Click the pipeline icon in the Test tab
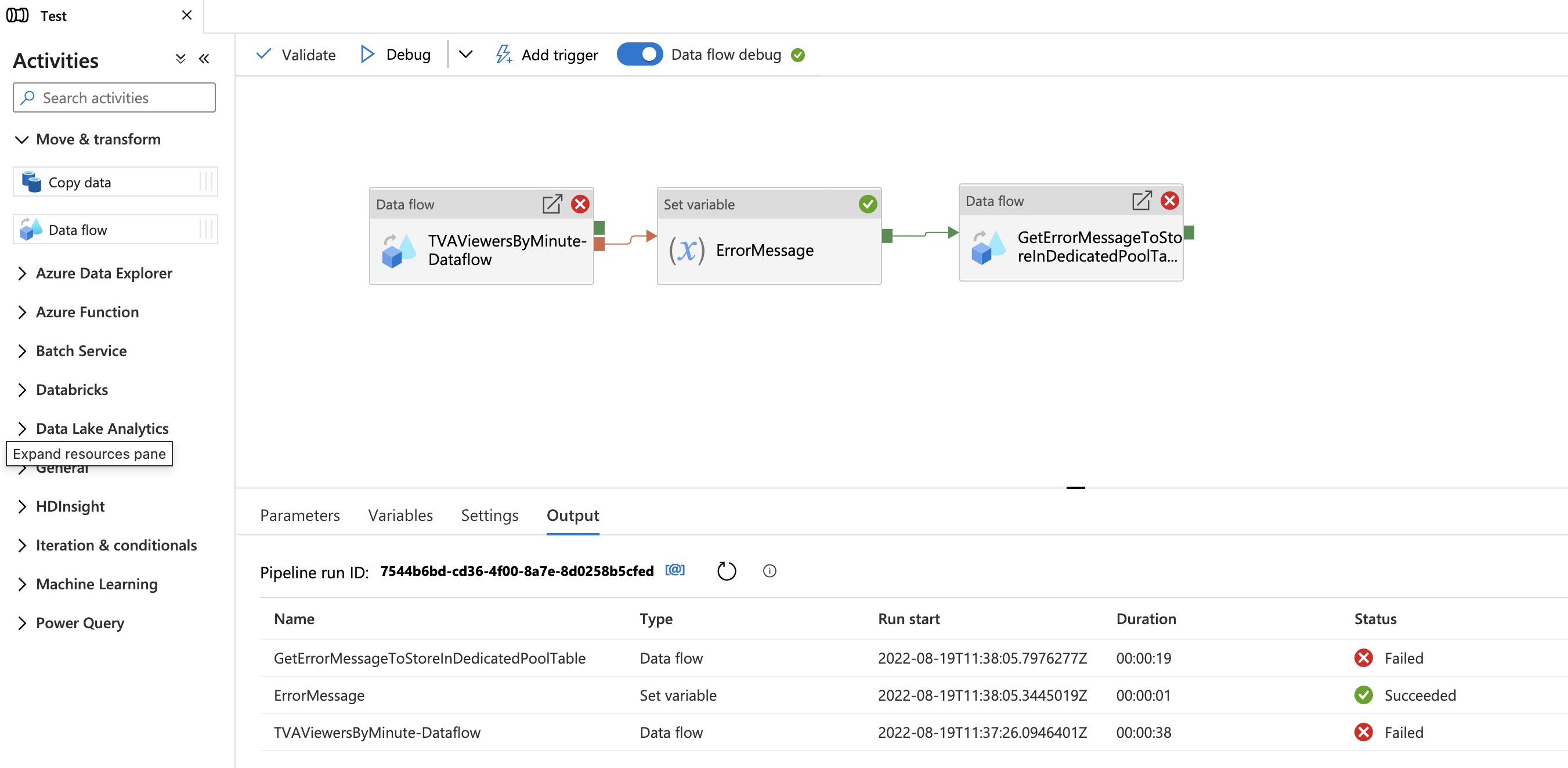Image resolution: width=1568 pixels, height=768 pixels. pyautogui.click(x=17, y=15)
